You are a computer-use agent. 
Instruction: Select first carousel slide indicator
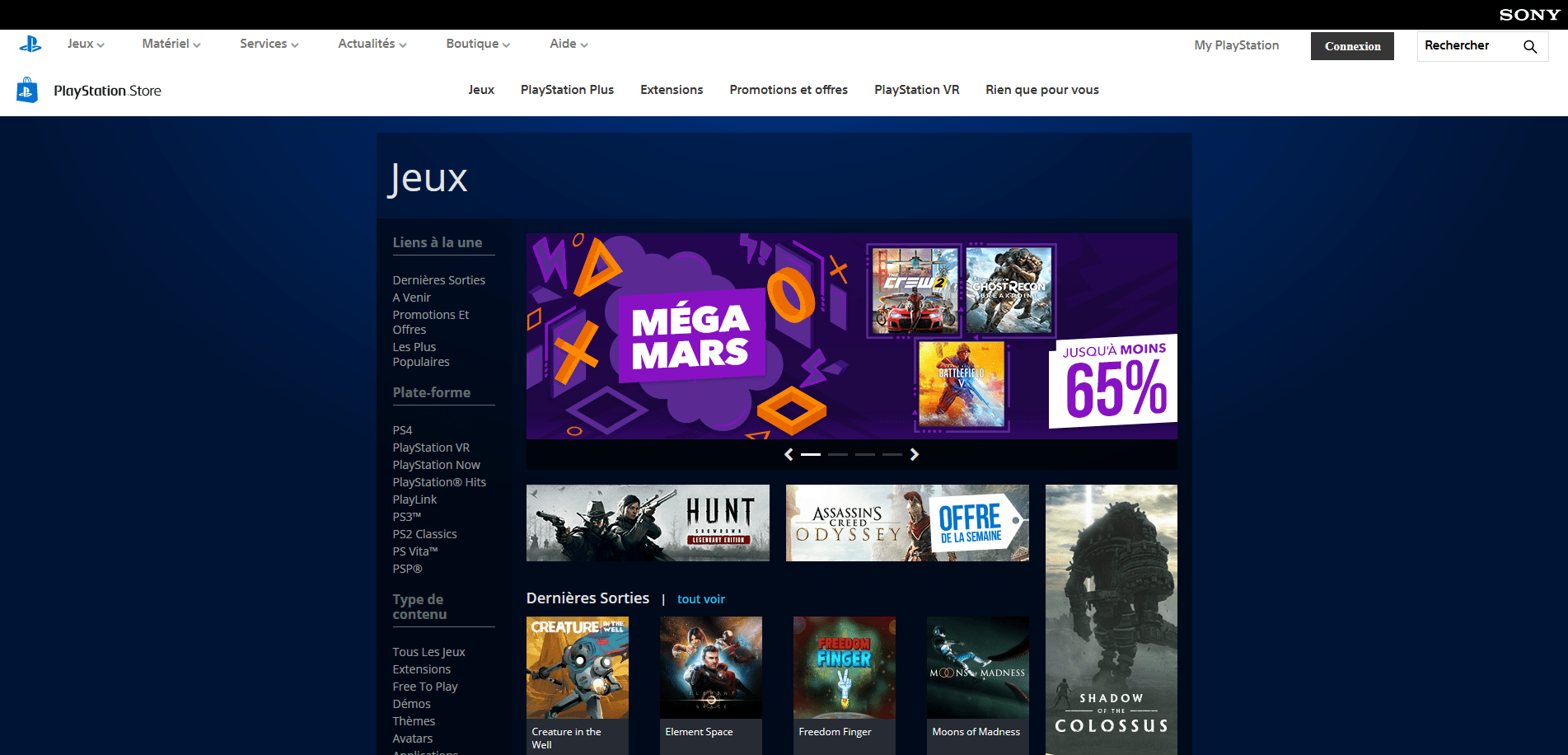[811, 454]
